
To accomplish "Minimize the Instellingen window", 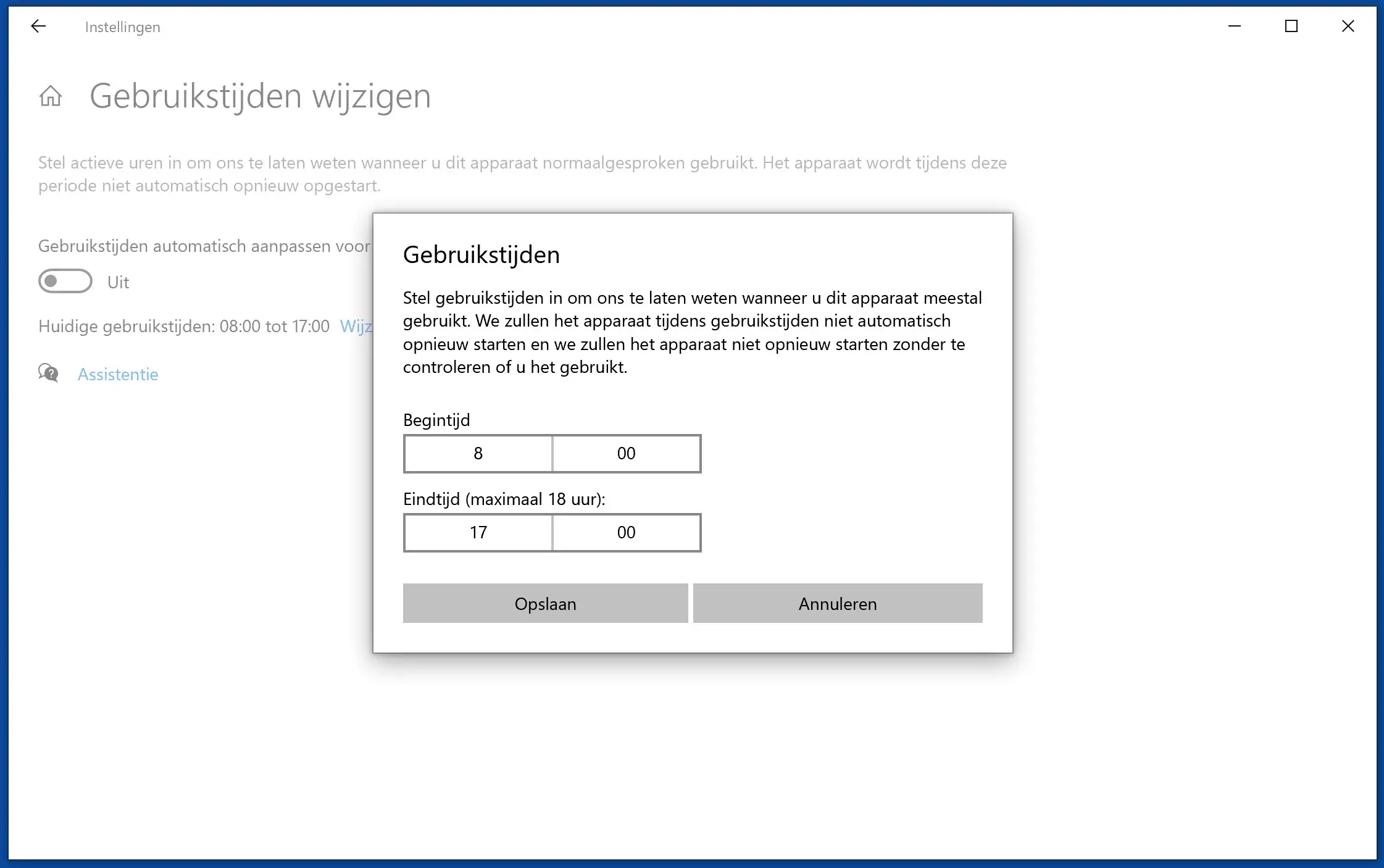I will point(1235,27).
